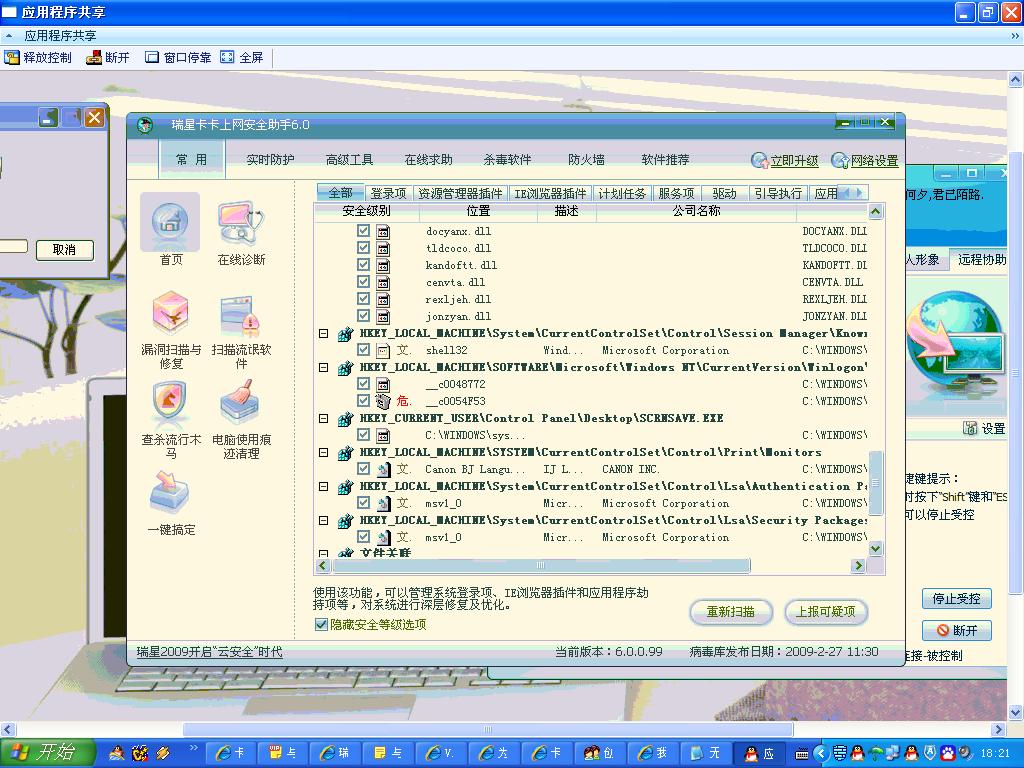1024x768 pixels.
Task: Click the 设置 settings icon in right panel
Action: [970, 428]
